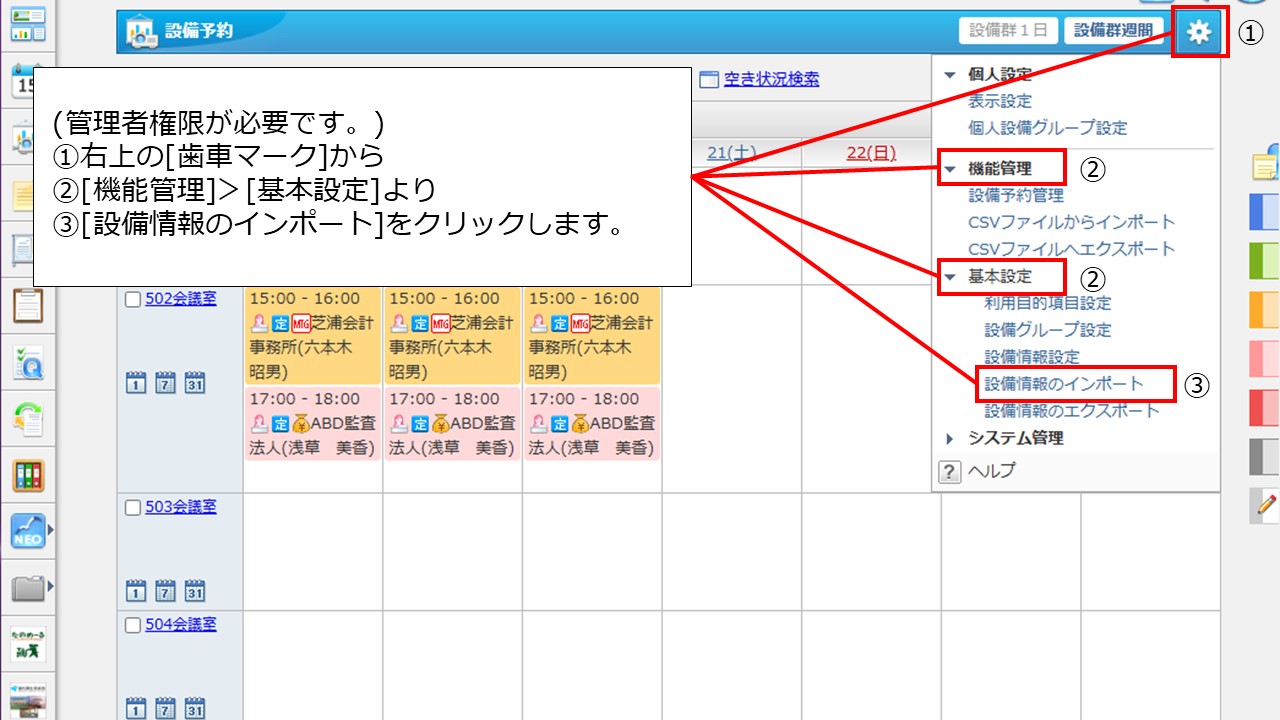Click the NEO chart icon in sidebar
This screenshot has height=720, width=1280.
pyautogui.click(x=28, y=530)
